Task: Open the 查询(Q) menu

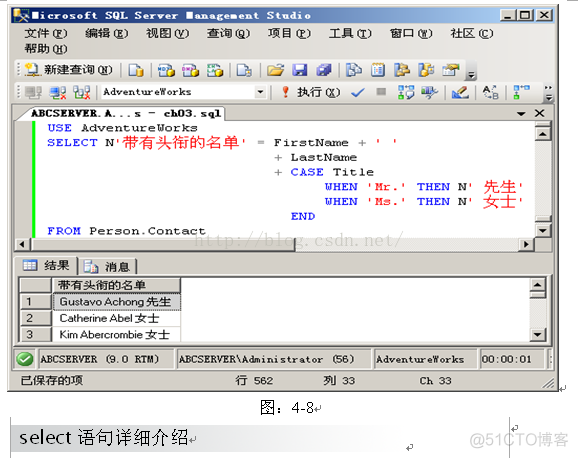Action: click(x=228, y=34)
